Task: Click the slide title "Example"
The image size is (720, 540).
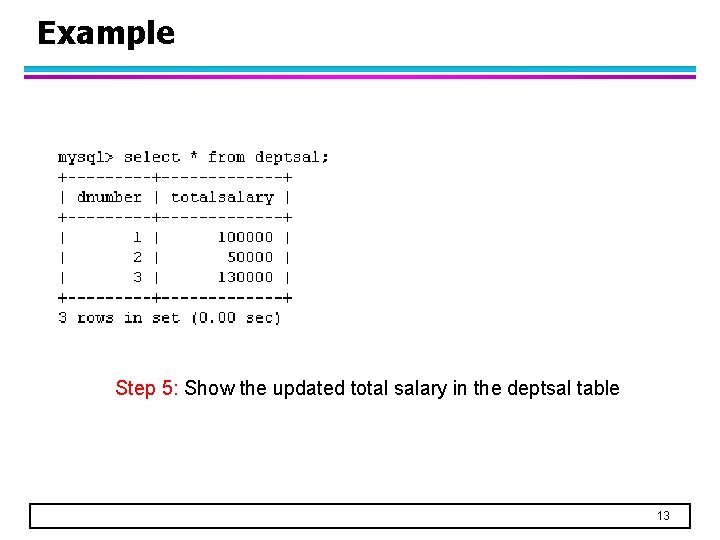Action: tap(106, 34)
